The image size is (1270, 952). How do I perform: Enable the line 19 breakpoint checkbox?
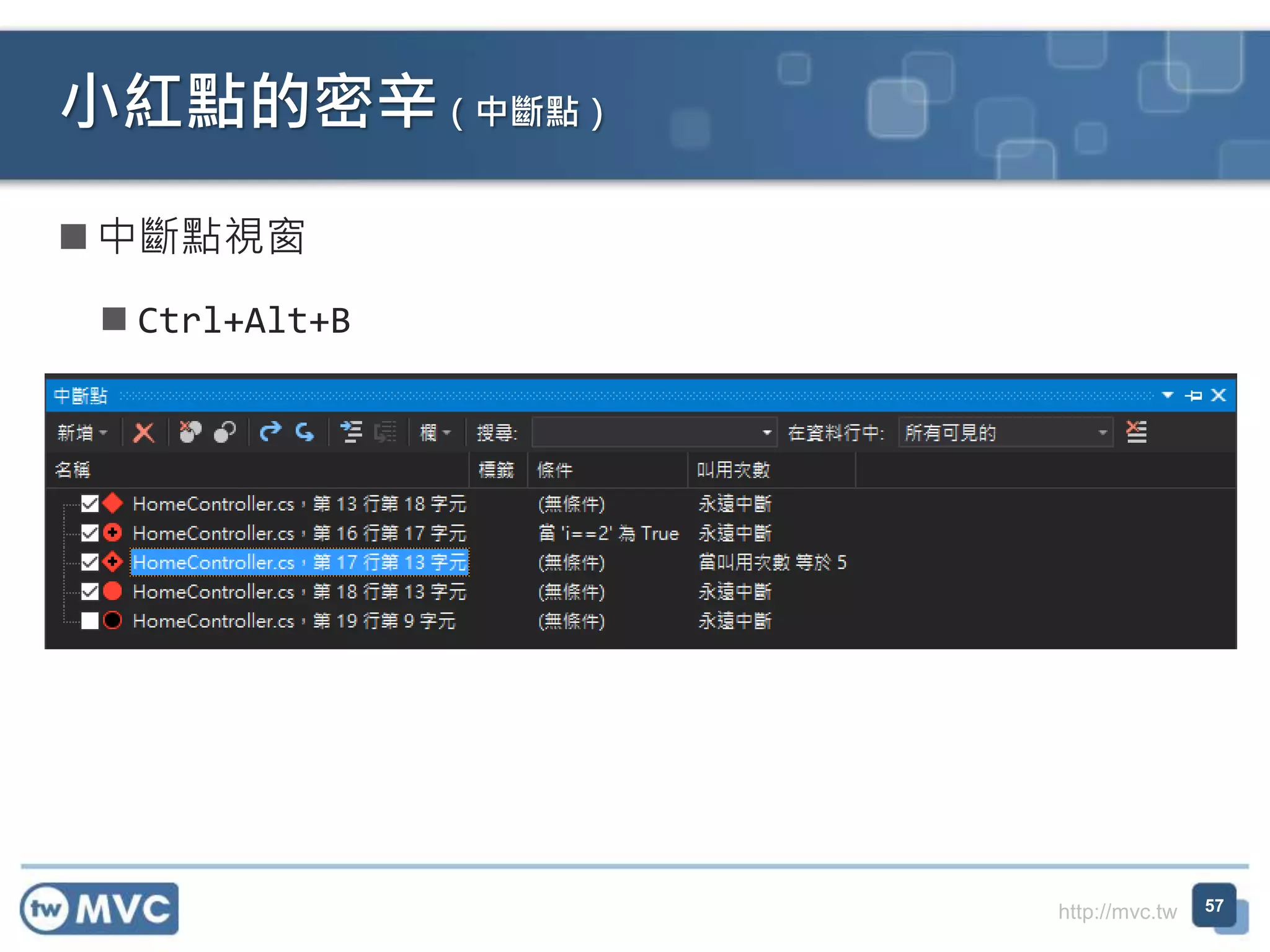pos(90,620)
